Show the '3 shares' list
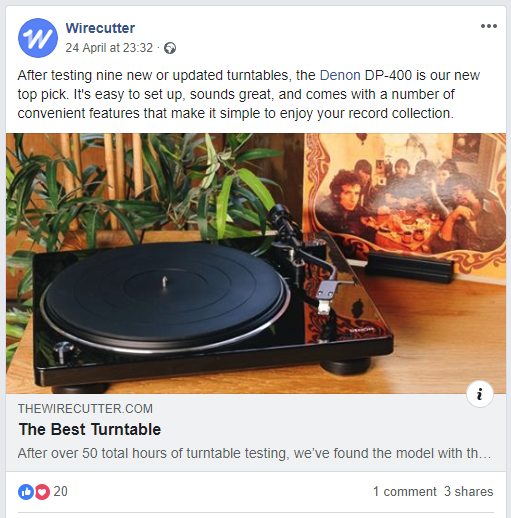The image size is (511, 518). (x=468, y=491)
